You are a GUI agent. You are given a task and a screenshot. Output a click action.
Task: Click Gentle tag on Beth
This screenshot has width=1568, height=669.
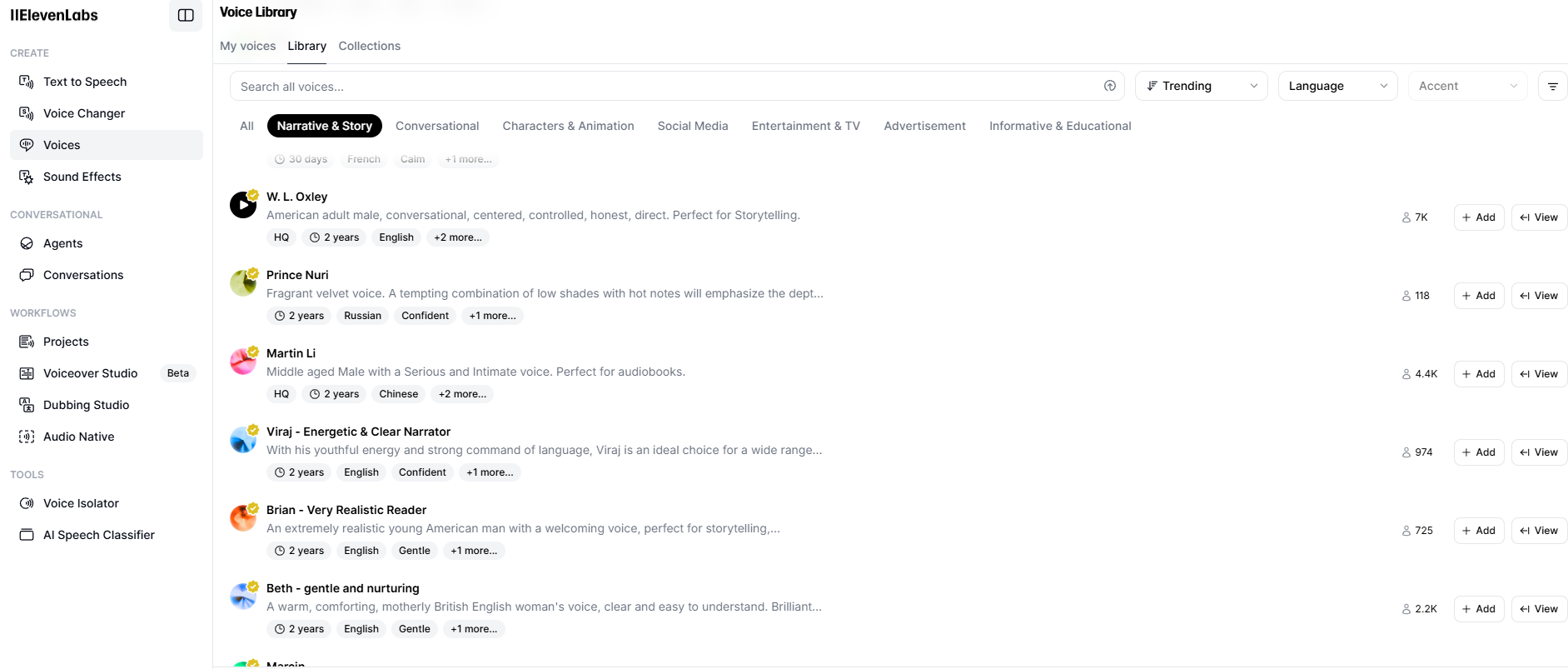click(415, 629)
